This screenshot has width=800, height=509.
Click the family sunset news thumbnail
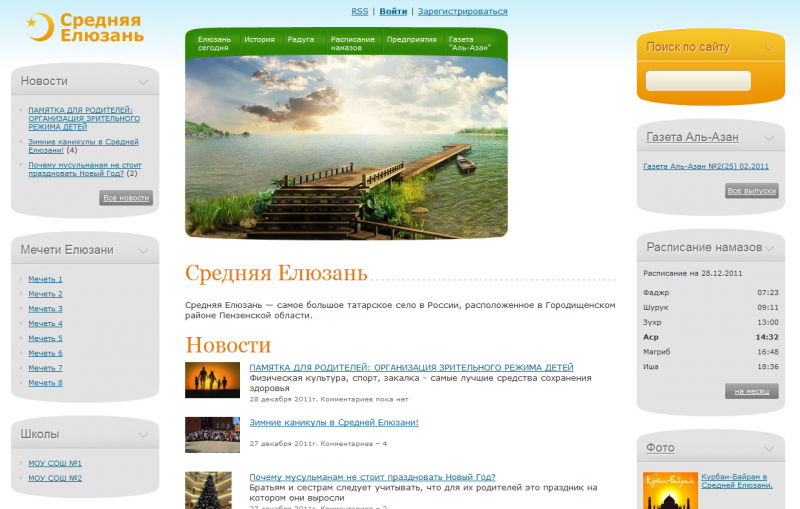212,380
